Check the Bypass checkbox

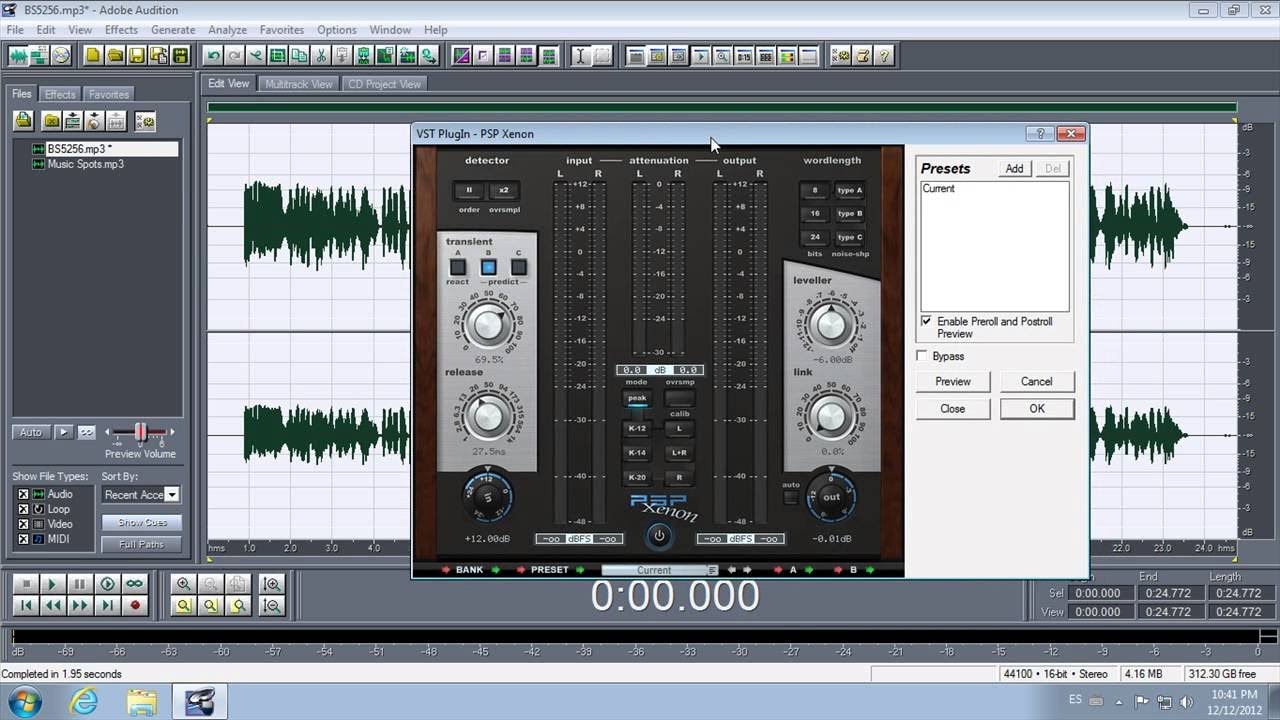[922, 356]
